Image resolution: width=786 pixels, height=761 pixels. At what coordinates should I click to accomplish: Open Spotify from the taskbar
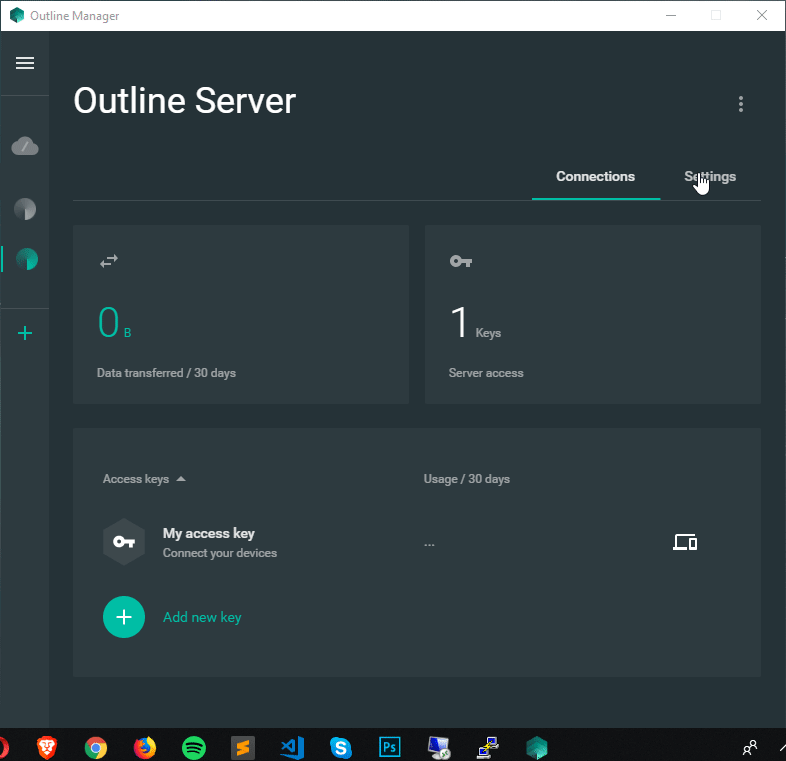pos(194,748)
